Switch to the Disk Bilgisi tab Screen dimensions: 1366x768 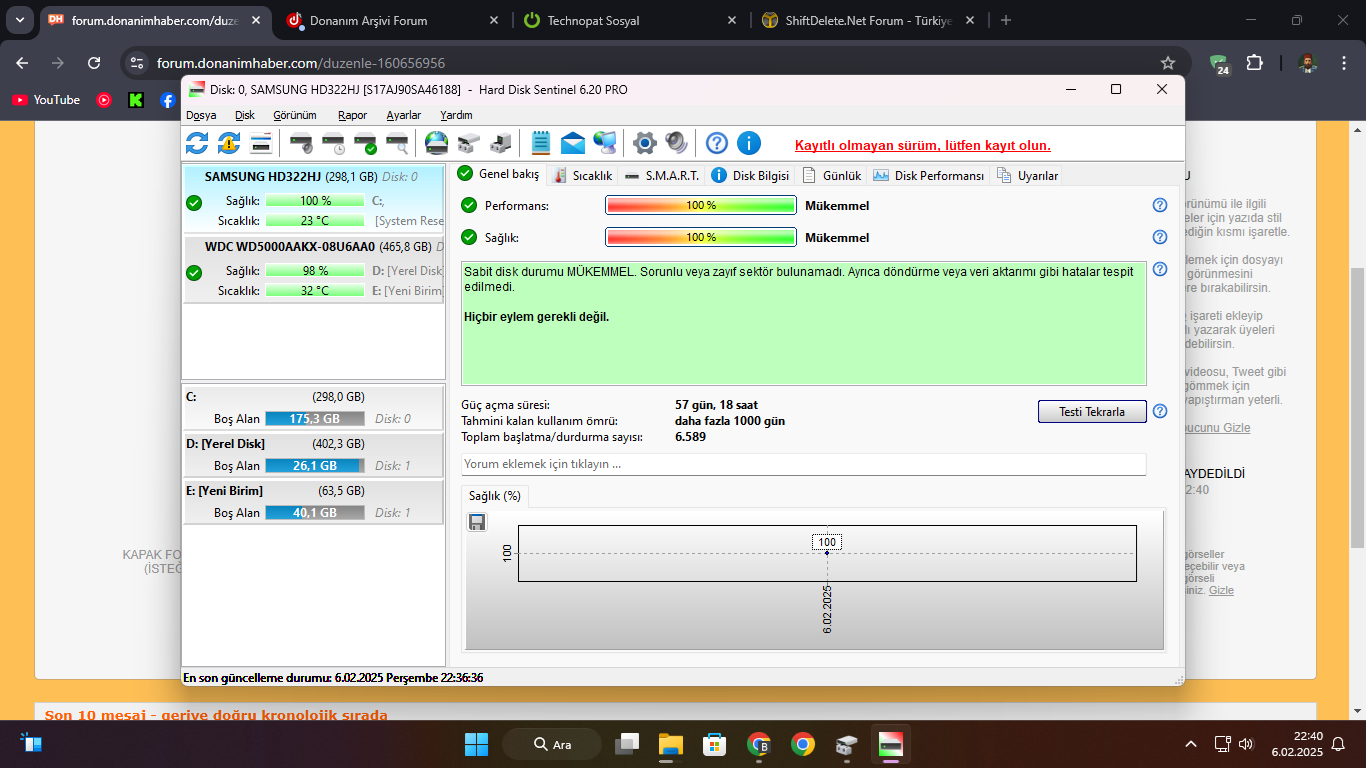pos(750,175)
